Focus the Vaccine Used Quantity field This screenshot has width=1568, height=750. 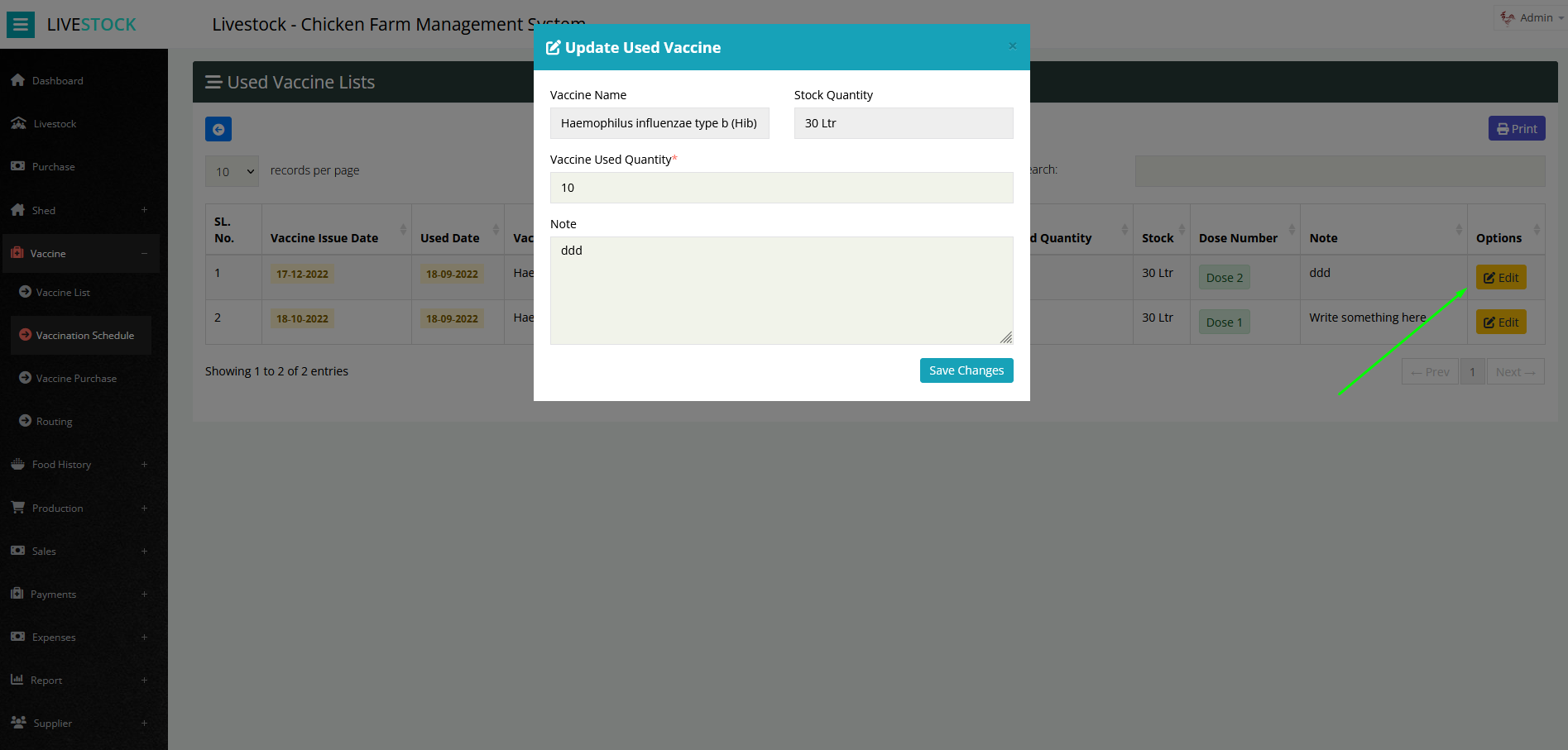pos(781,188)
